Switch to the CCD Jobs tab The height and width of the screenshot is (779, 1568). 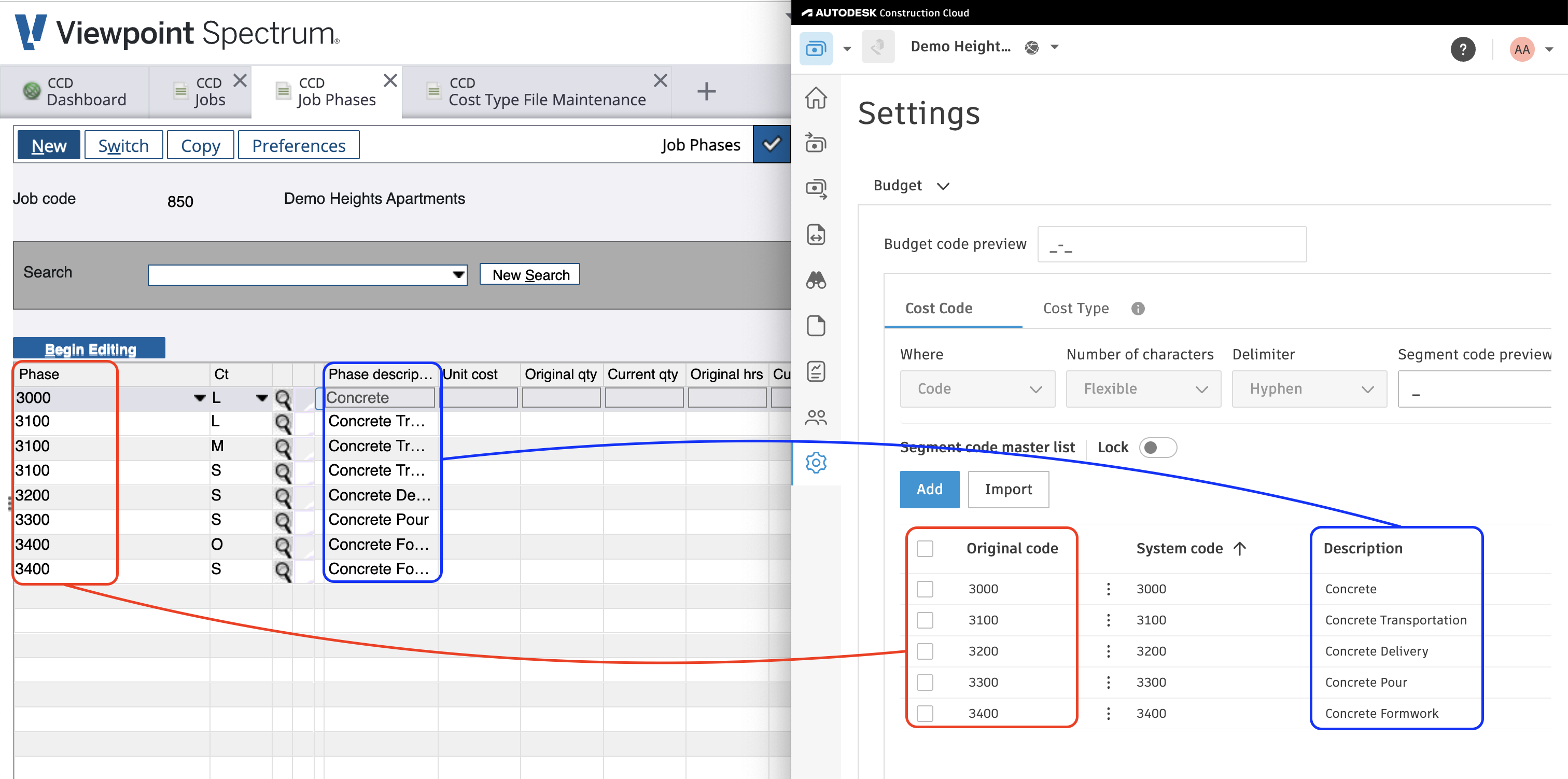click(200, 91)
